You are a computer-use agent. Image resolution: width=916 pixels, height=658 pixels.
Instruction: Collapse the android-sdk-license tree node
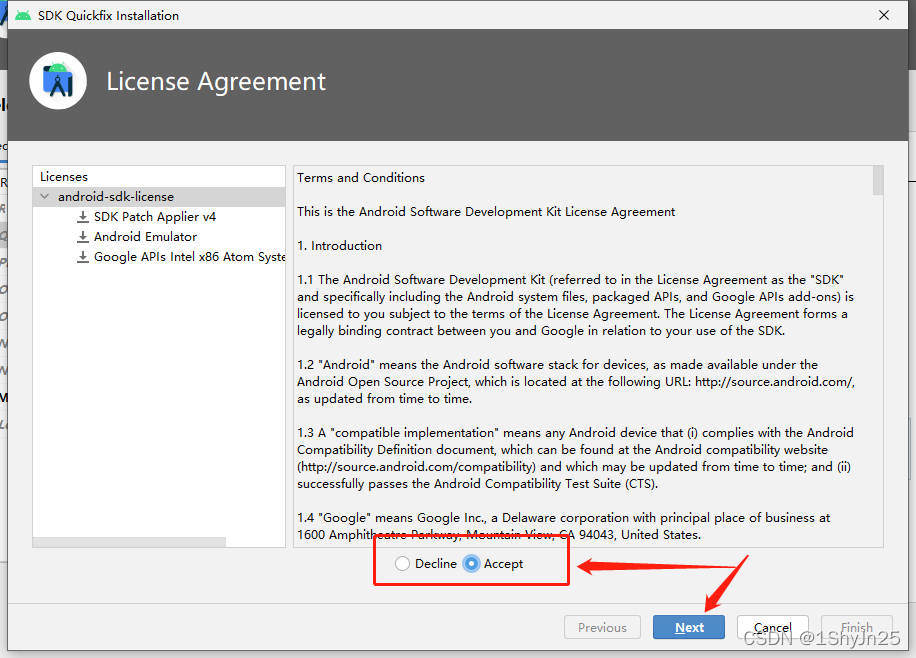pyautogui.click(x=44, y=196)
